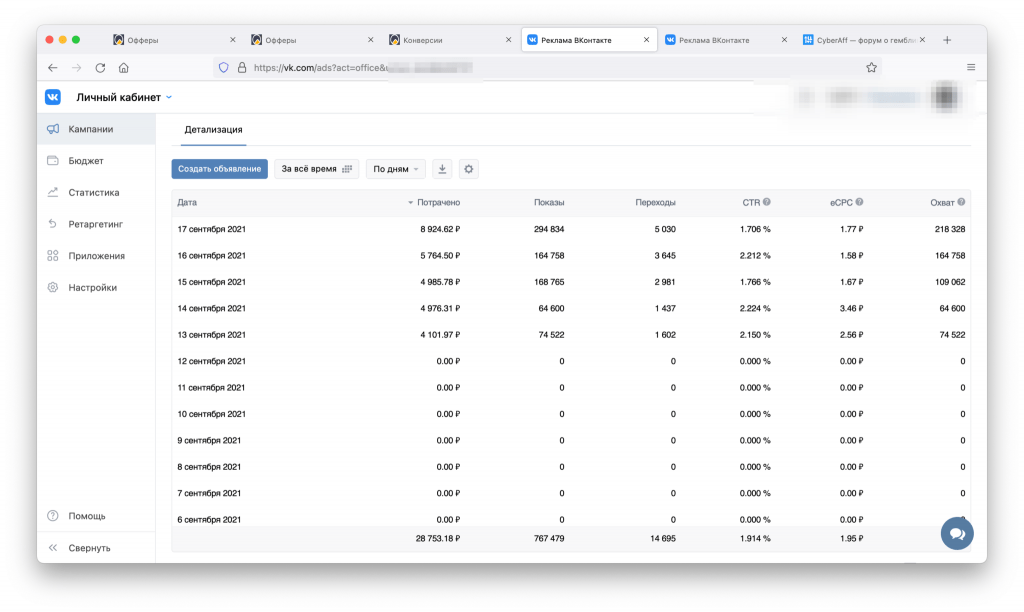Open Статистика in the sidebar
This screenshot has height=612, width=1024.
point(96,193)
